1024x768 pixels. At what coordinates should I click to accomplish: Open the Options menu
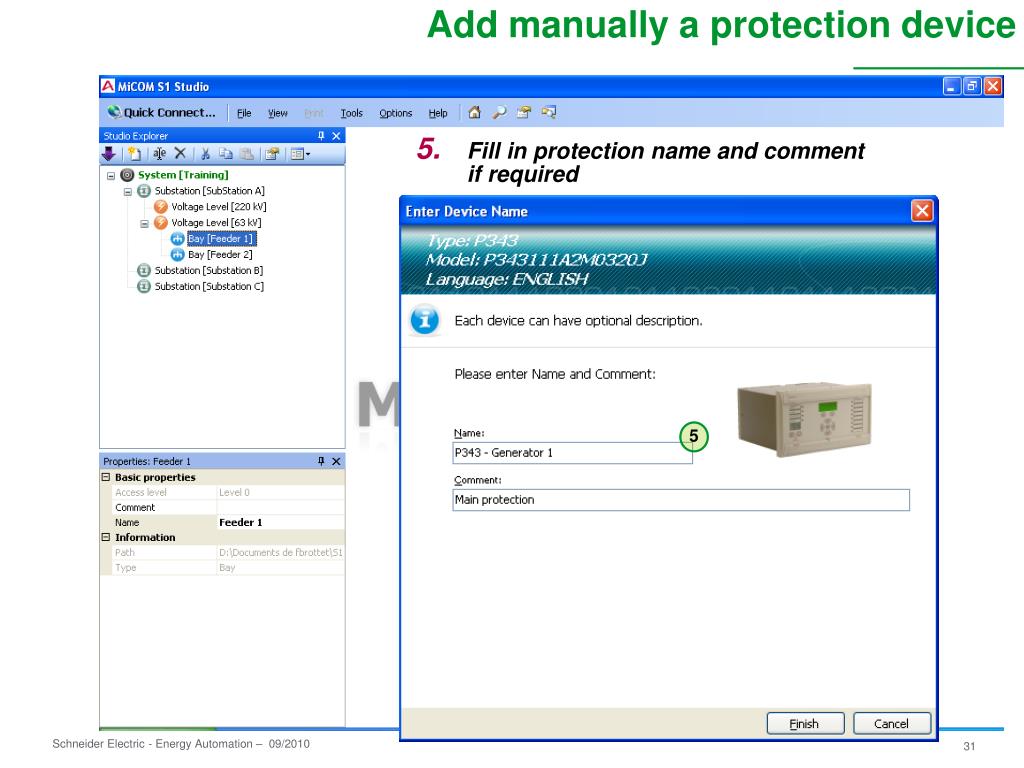click(x=396, y=113)
